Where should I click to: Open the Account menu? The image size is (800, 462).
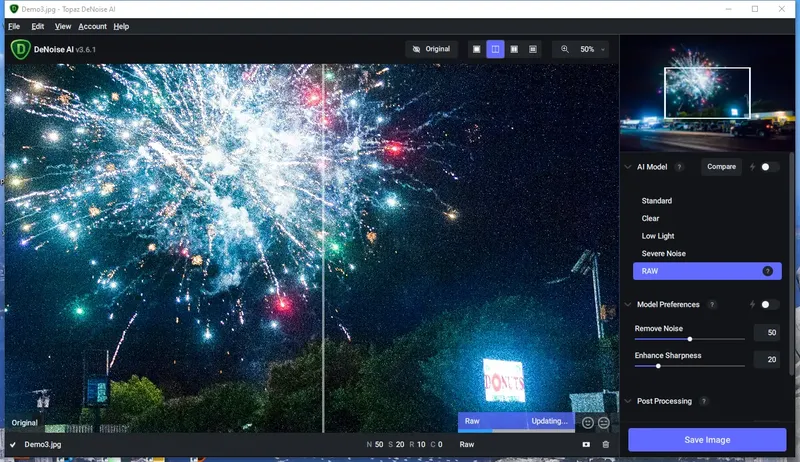[x=92, y=27]
